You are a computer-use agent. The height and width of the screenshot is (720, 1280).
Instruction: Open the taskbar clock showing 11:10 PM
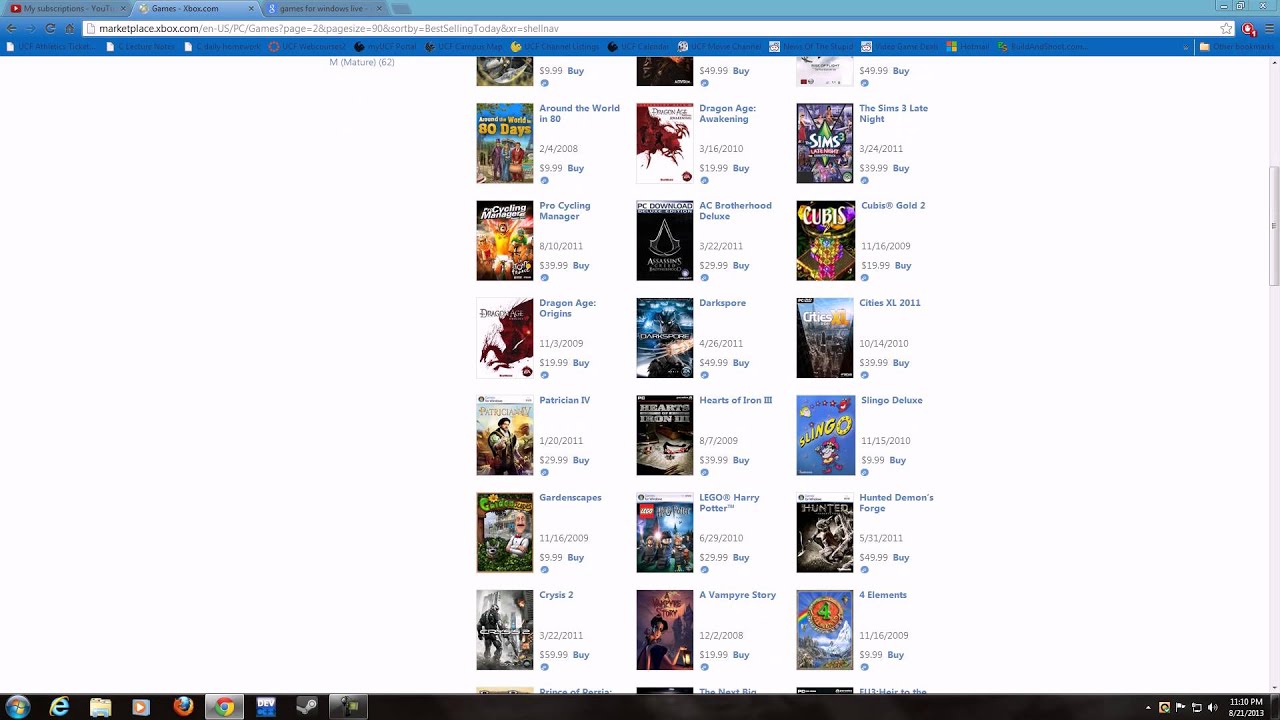[x=1246, y=707]
